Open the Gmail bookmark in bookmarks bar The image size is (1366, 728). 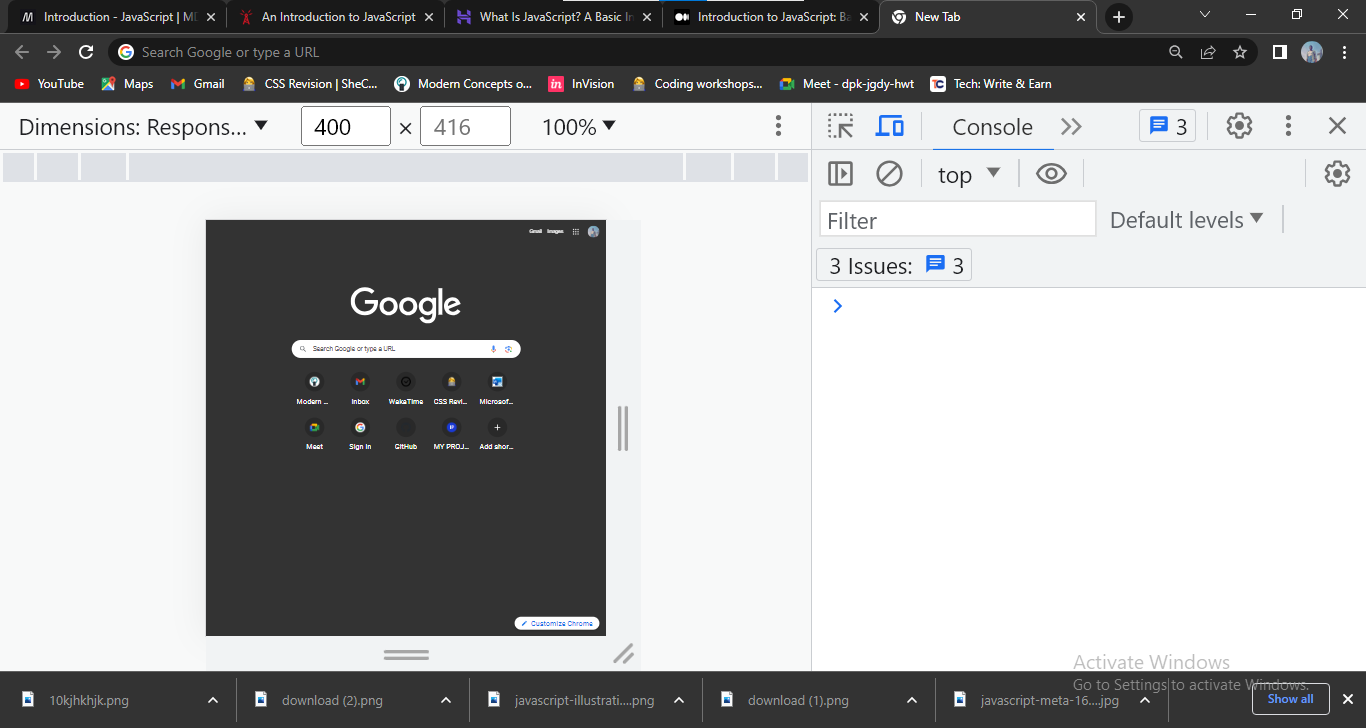click(x=198, y=84)
